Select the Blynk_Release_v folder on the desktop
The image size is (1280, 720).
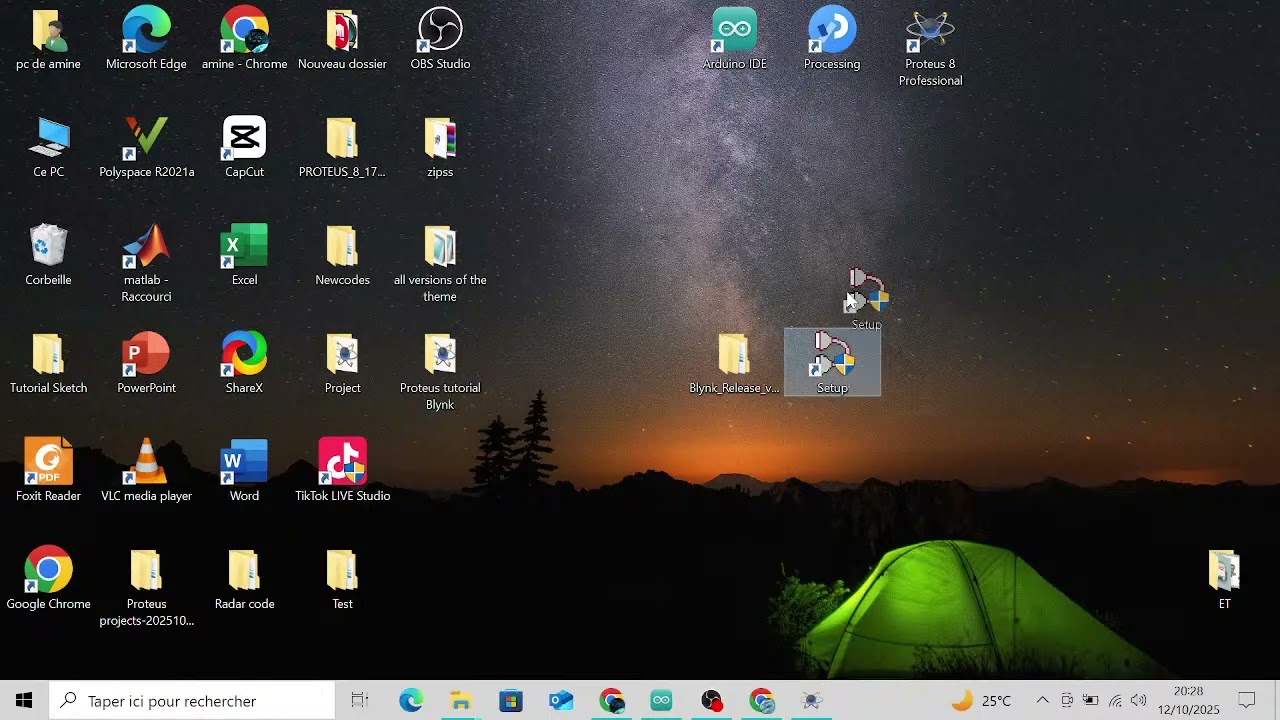pos(734,364)
